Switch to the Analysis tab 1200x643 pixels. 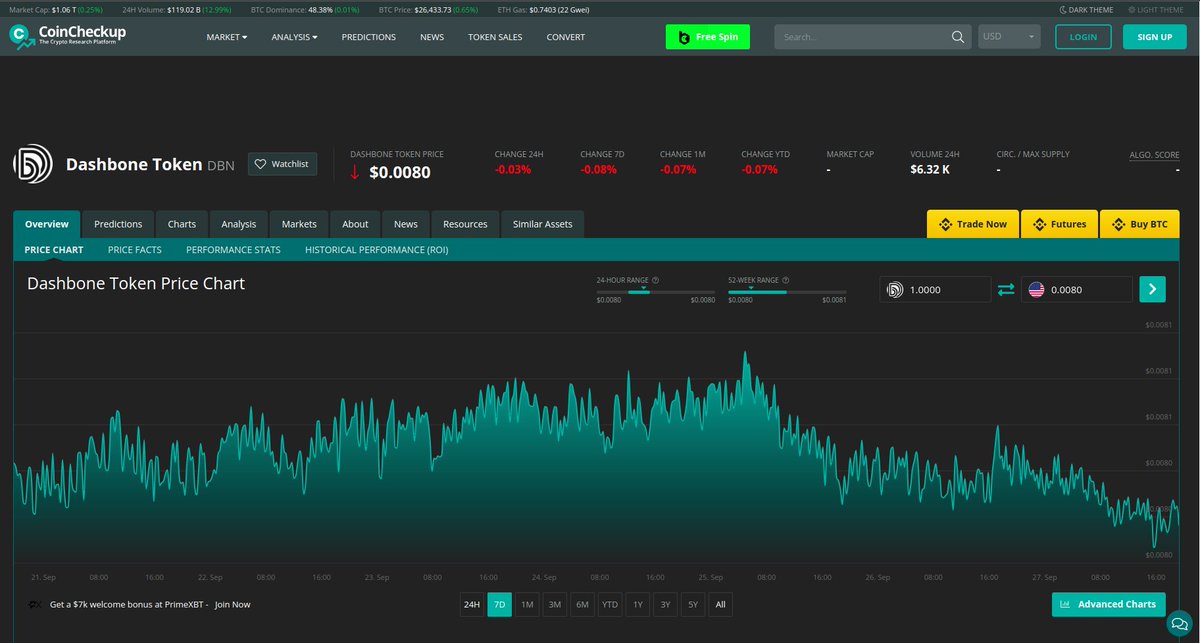[239, 224]
